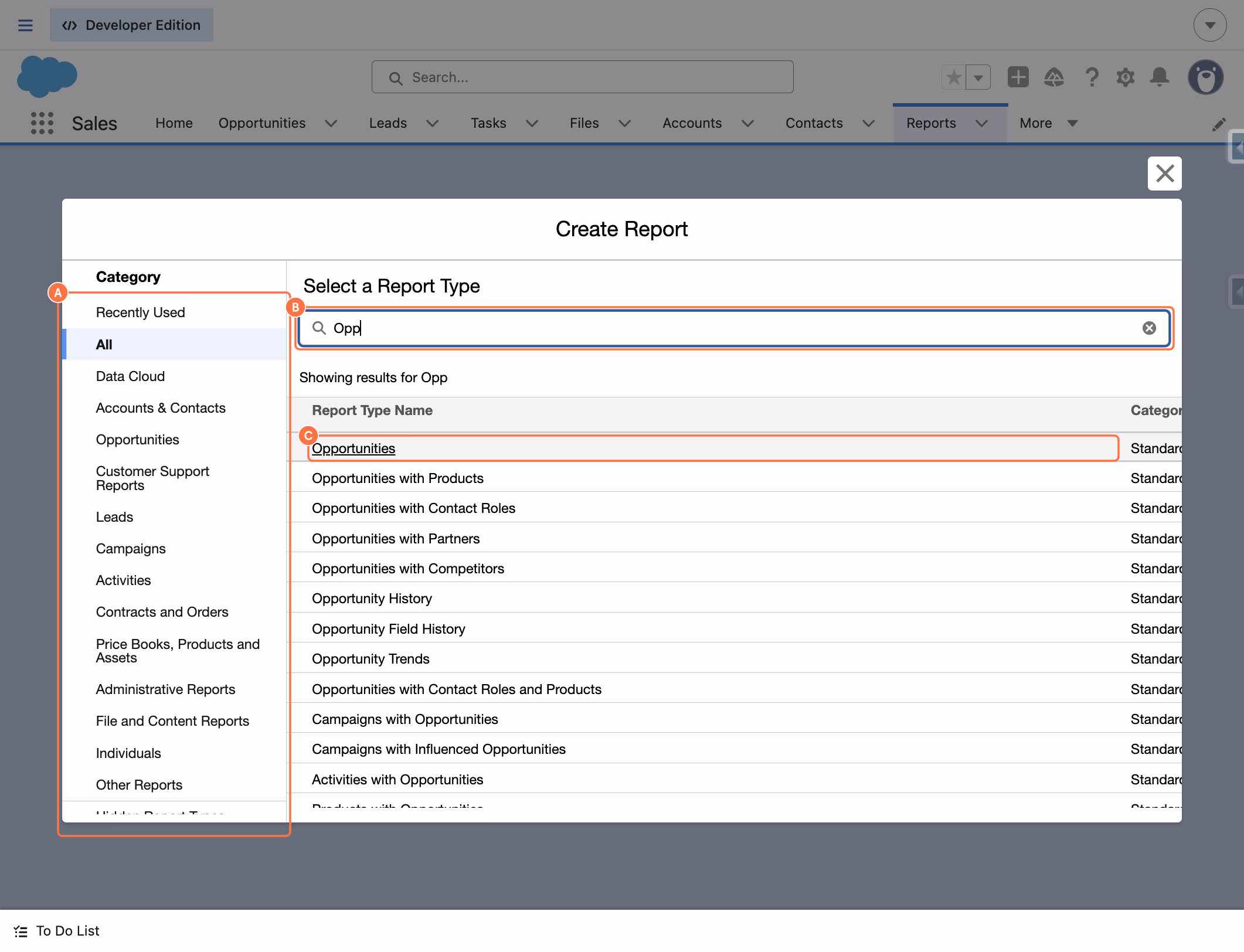Screen dimensions: 1244x952
Task: Expand the top-right circular dropdown button
Action: click(x=1210, y=25)
